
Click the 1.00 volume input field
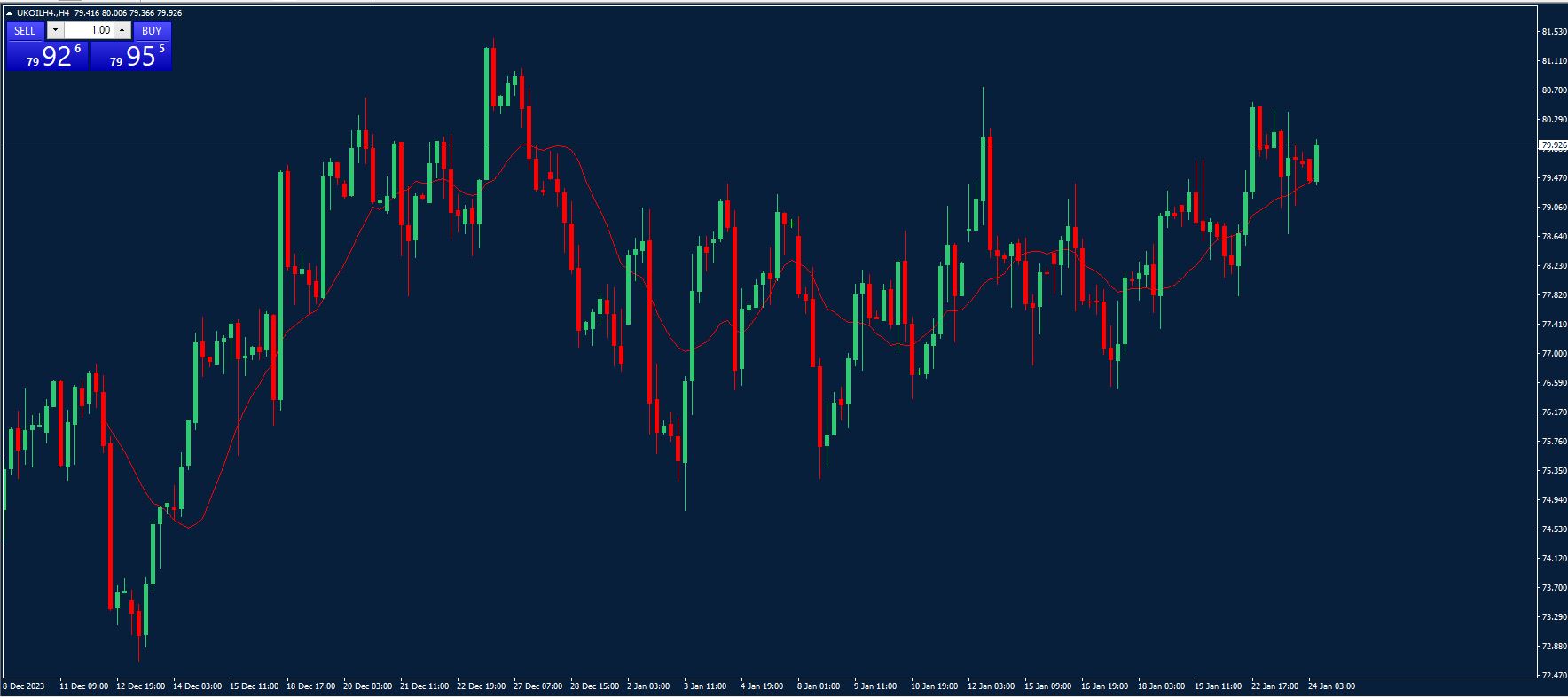[x=89, y=30]
